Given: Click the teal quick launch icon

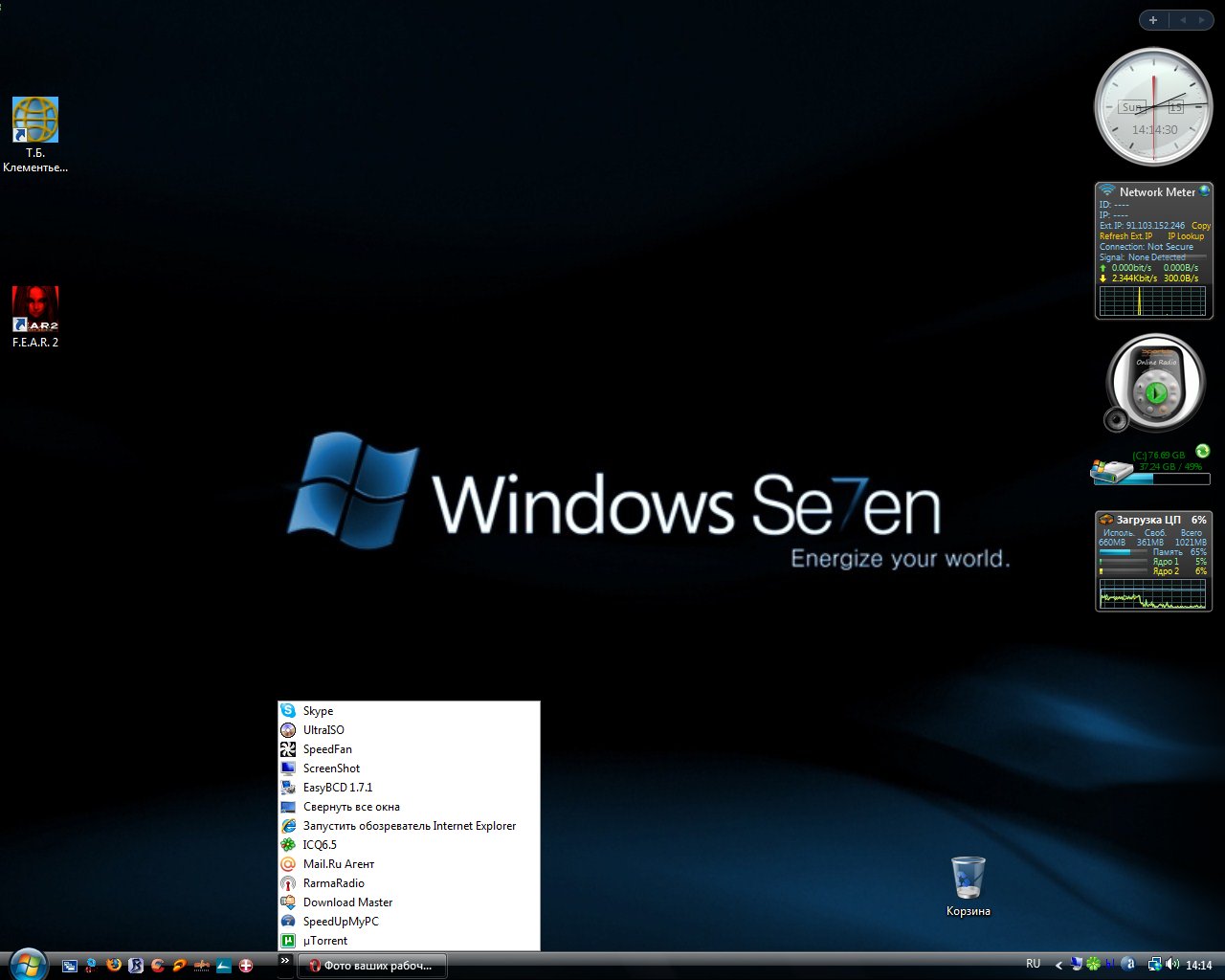Looking at the screenshot, I should coord(224,966).
